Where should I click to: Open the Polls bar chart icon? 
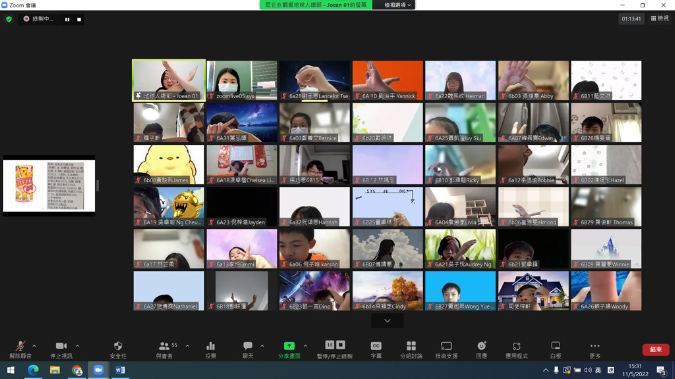[211, 349]
